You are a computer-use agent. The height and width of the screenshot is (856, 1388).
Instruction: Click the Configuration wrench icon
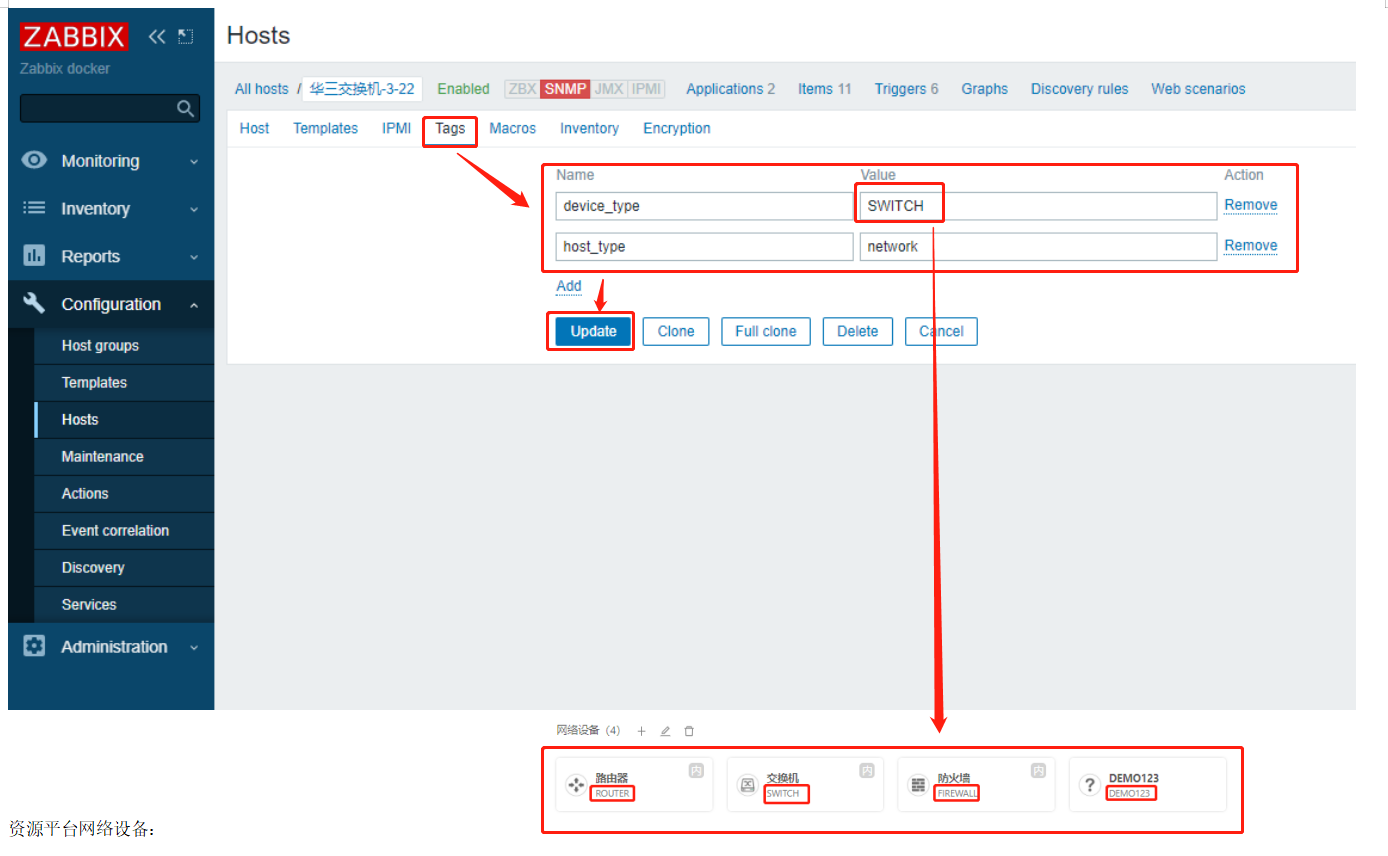pos(34,303)
